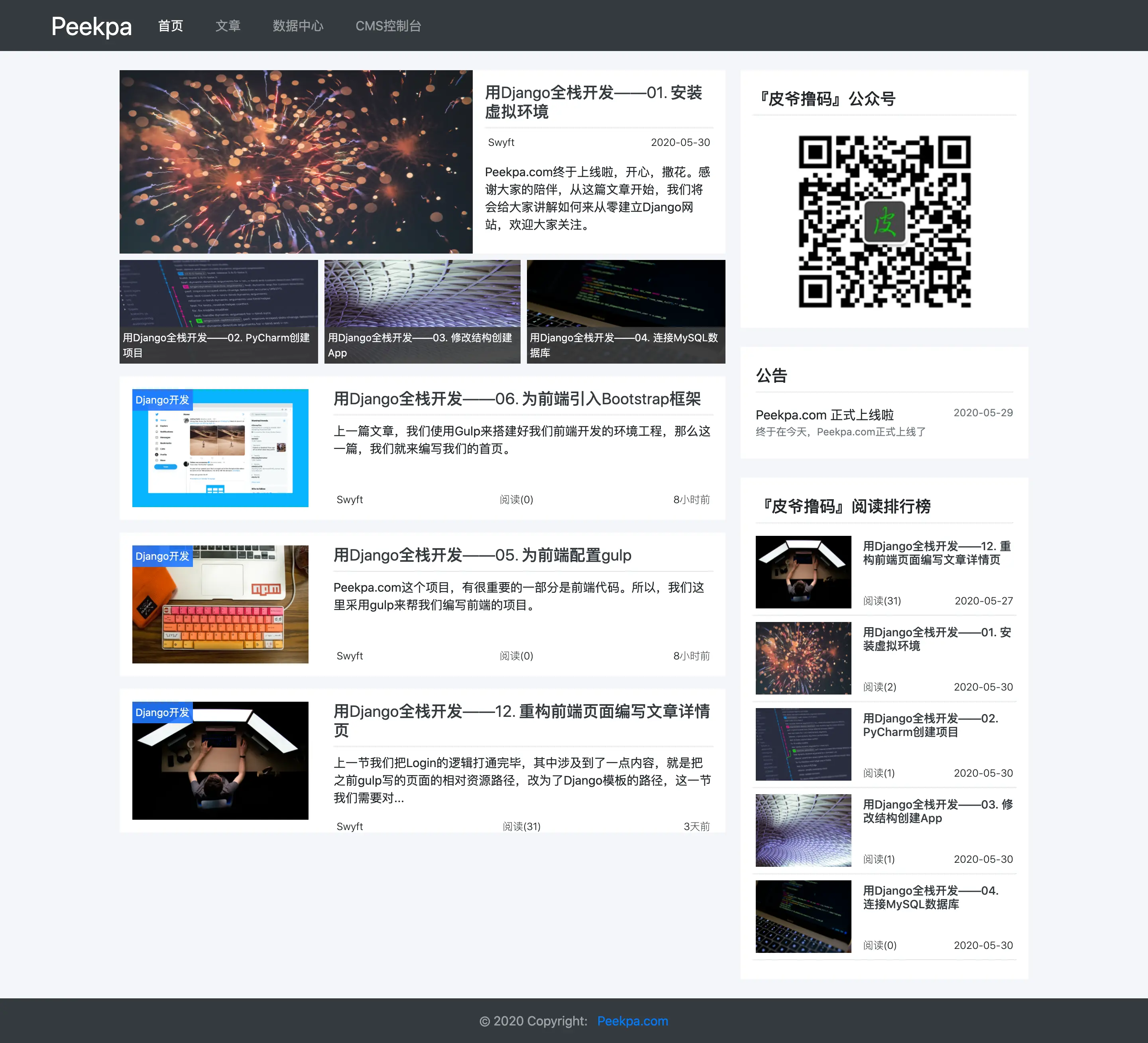Click the fireworks featured article image

pos(295,162)
